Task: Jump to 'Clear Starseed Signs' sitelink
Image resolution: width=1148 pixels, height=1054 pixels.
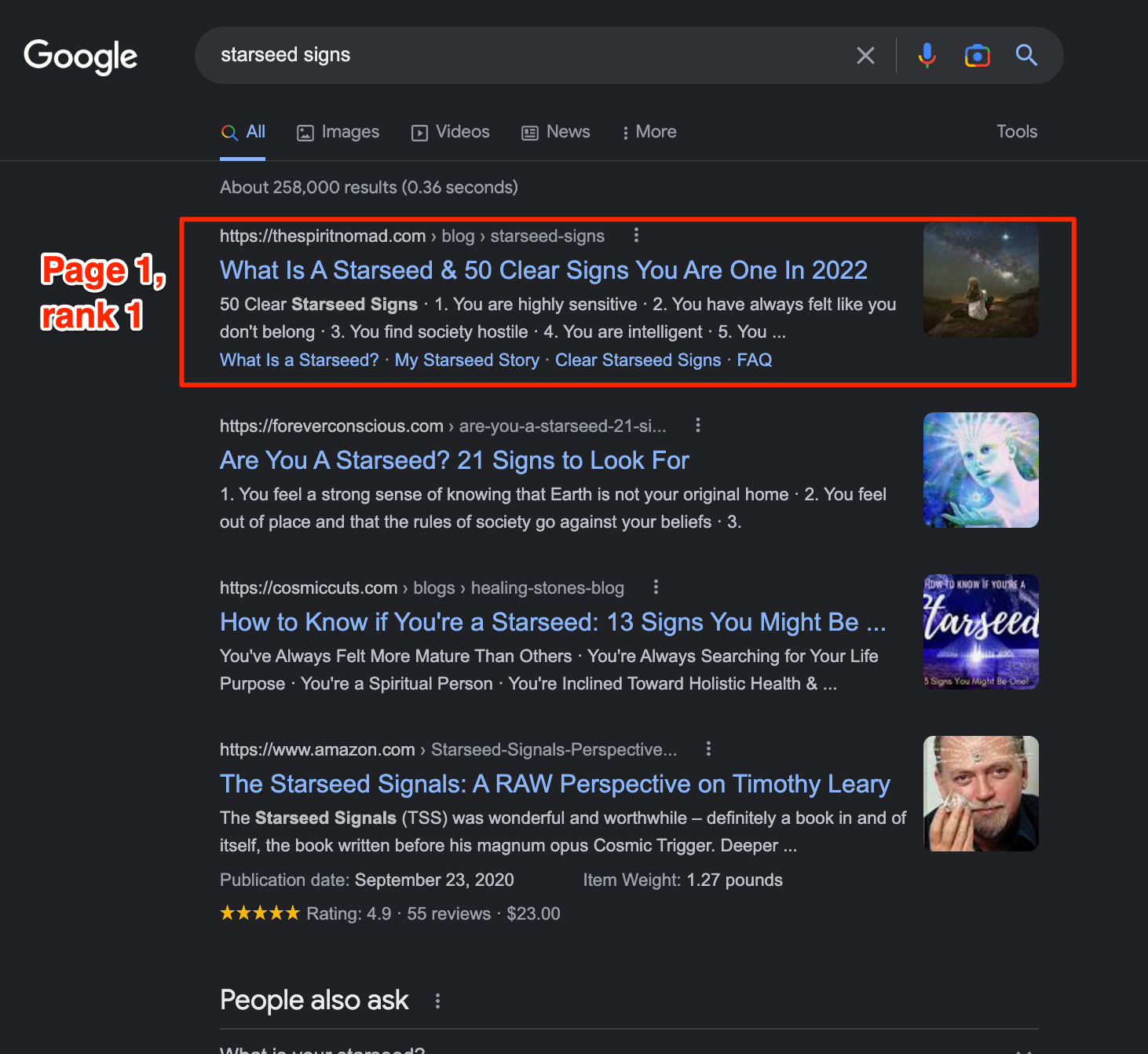Action: [638, 360]
